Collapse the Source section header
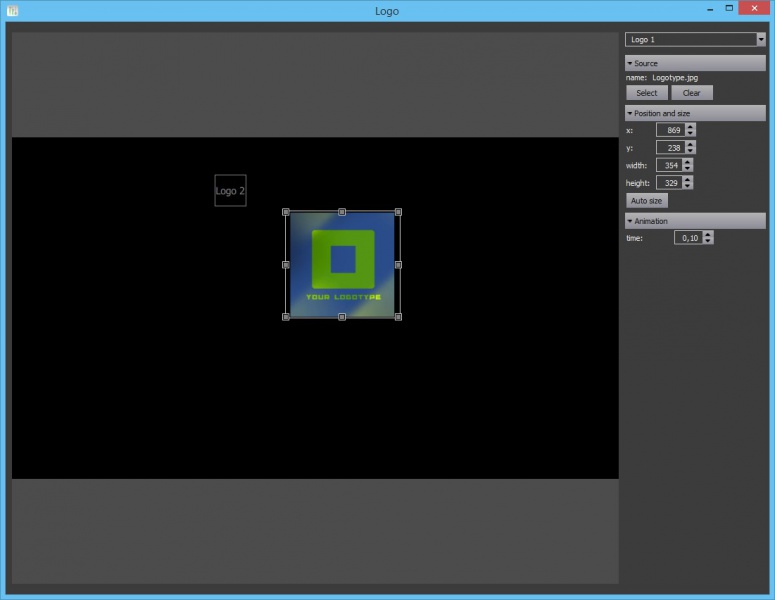 pyautogui.click(x=695, y=63)
